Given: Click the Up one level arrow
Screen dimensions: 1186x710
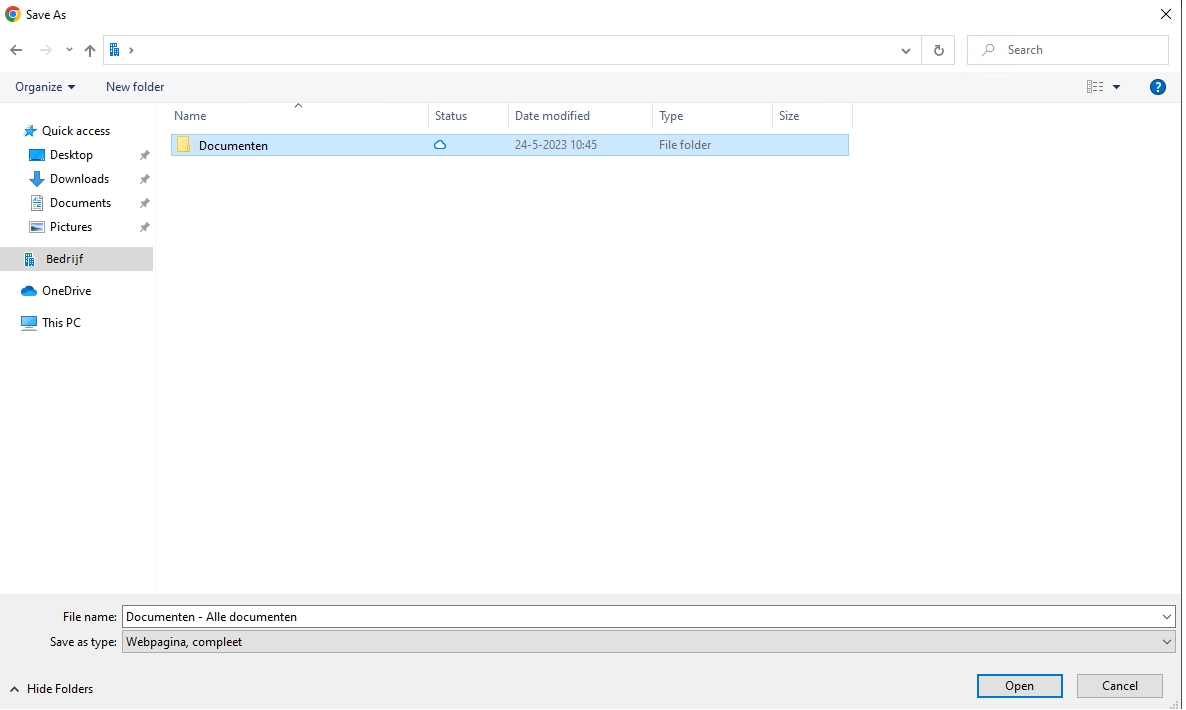Looking at the screenshot, I should coord(90,50).
